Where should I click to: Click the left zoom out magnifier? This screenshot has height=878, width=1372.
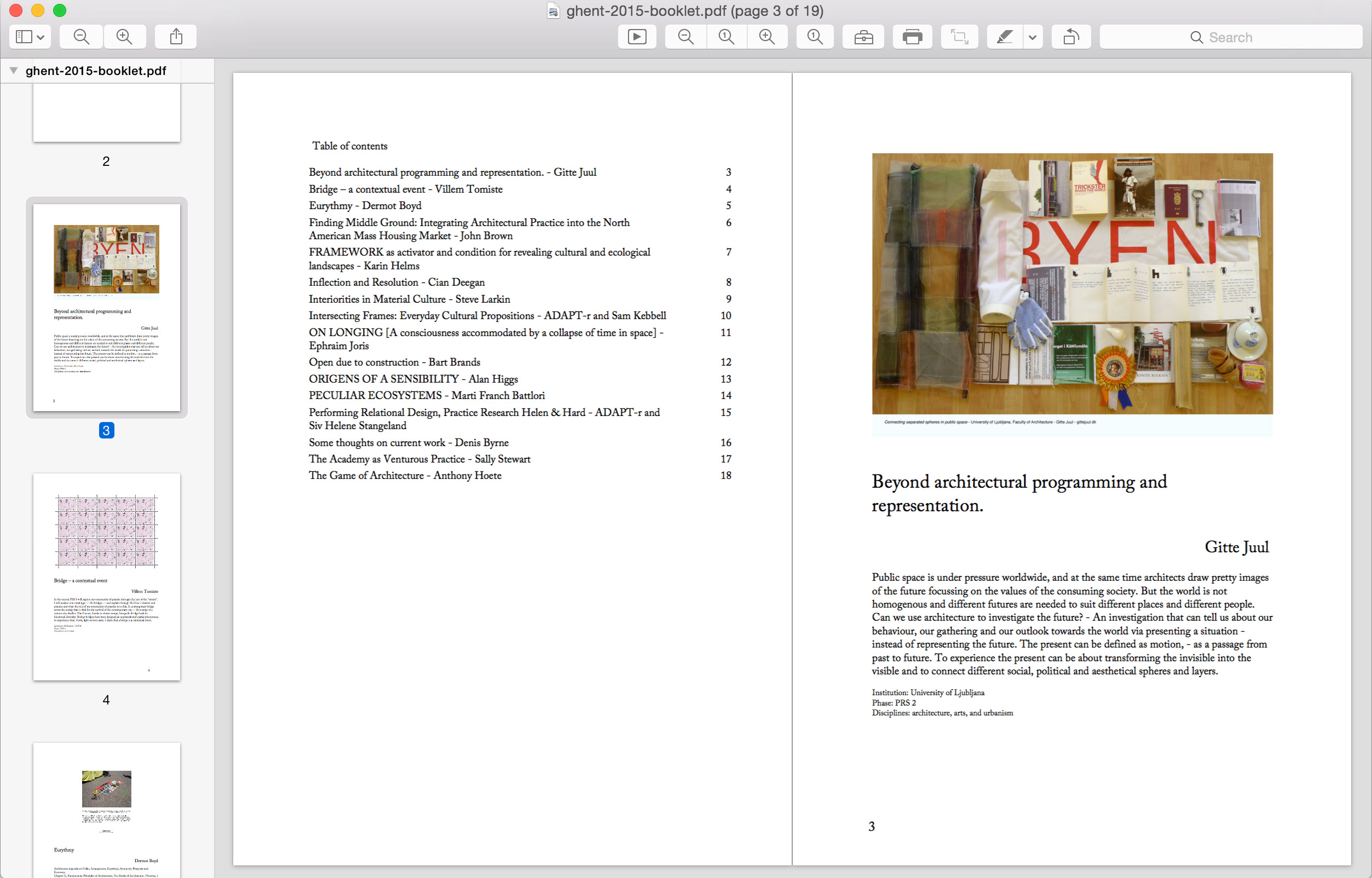coord(82,37)
